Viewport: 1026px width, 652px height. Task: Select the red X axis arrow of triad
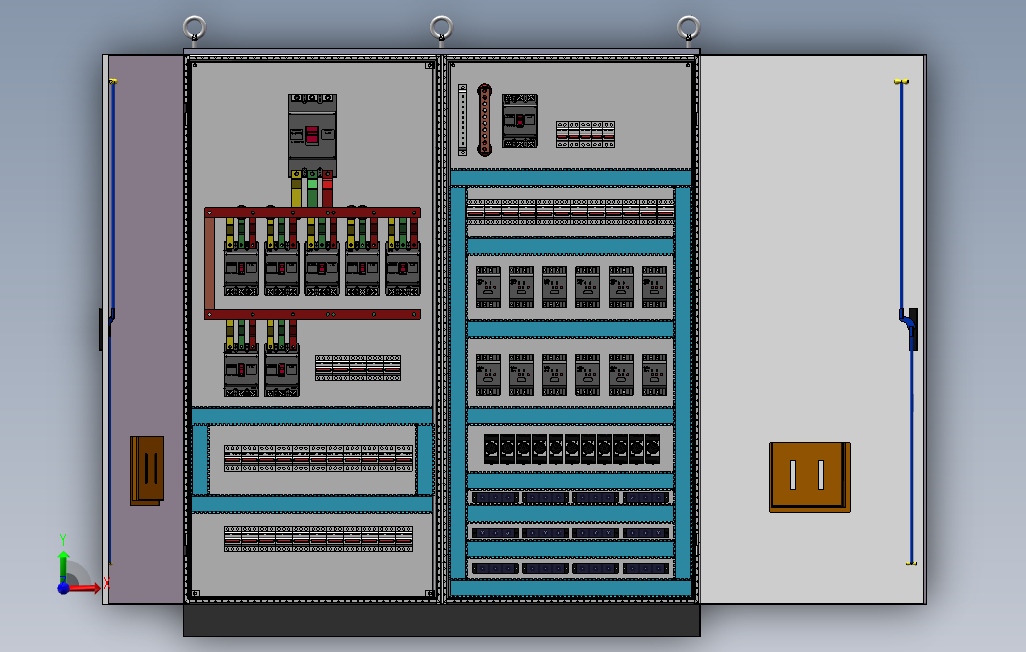85,588
